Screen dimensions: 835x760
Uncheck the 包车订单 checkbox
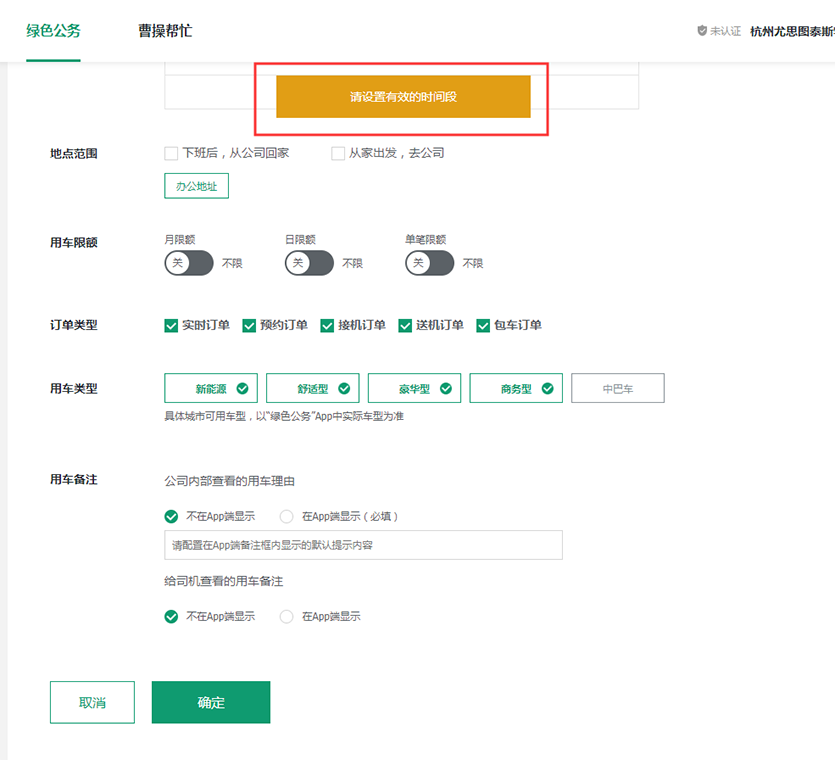coord(483,325)
